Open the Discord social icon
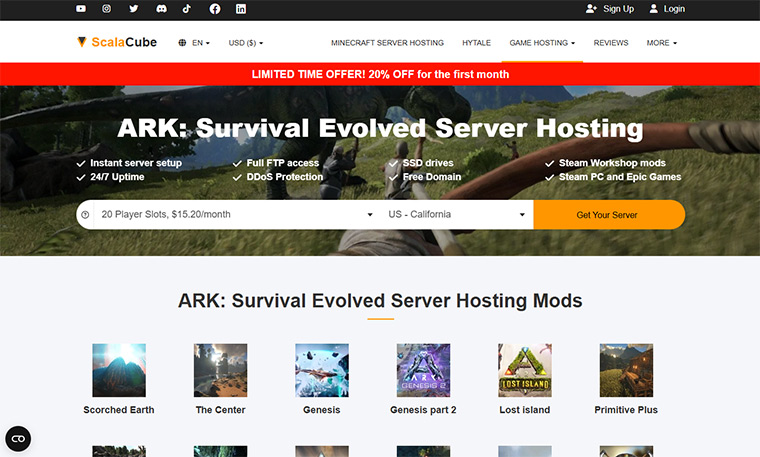Image resolution: width=760 pixels, height=457 pixels. (161, 9)
